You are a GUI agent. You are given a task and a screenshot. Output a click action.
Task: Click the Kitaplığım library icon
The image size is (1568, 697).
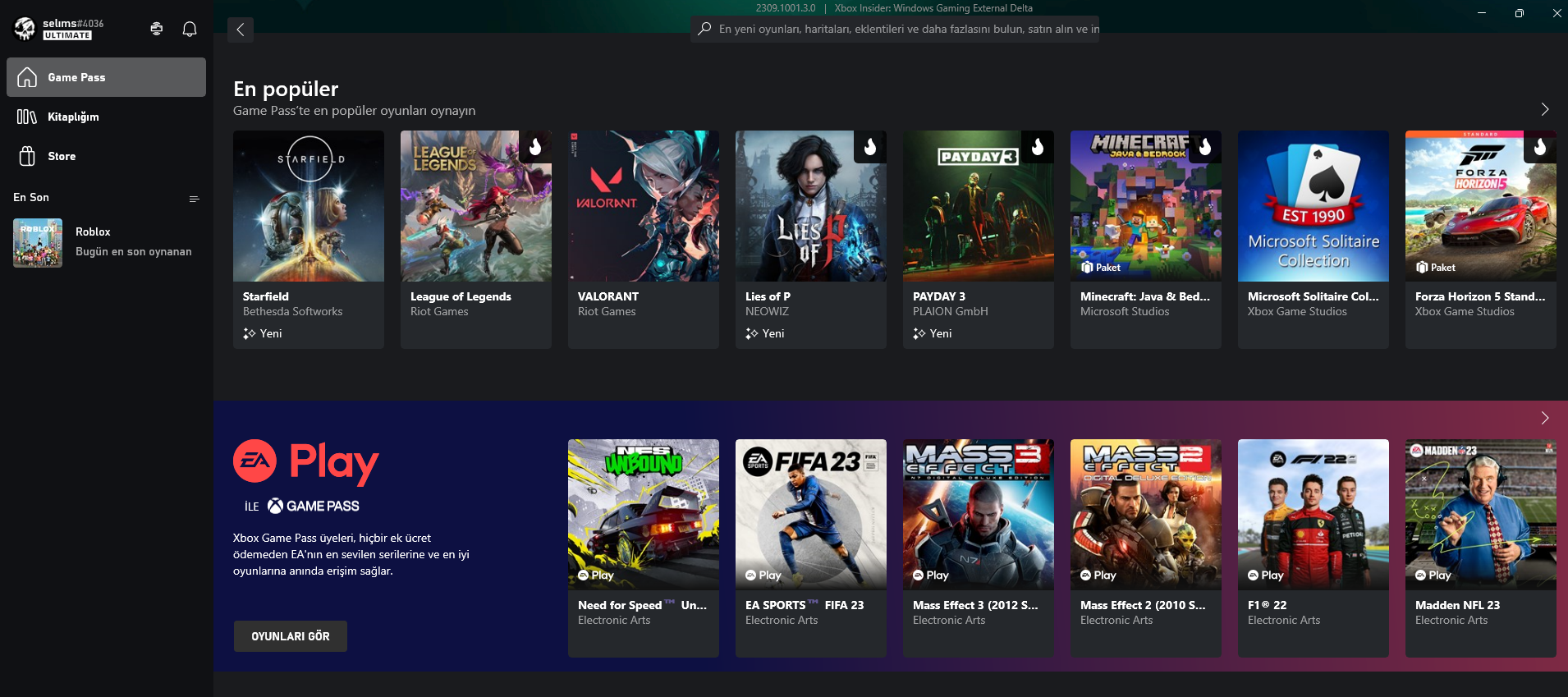point(27,117)
